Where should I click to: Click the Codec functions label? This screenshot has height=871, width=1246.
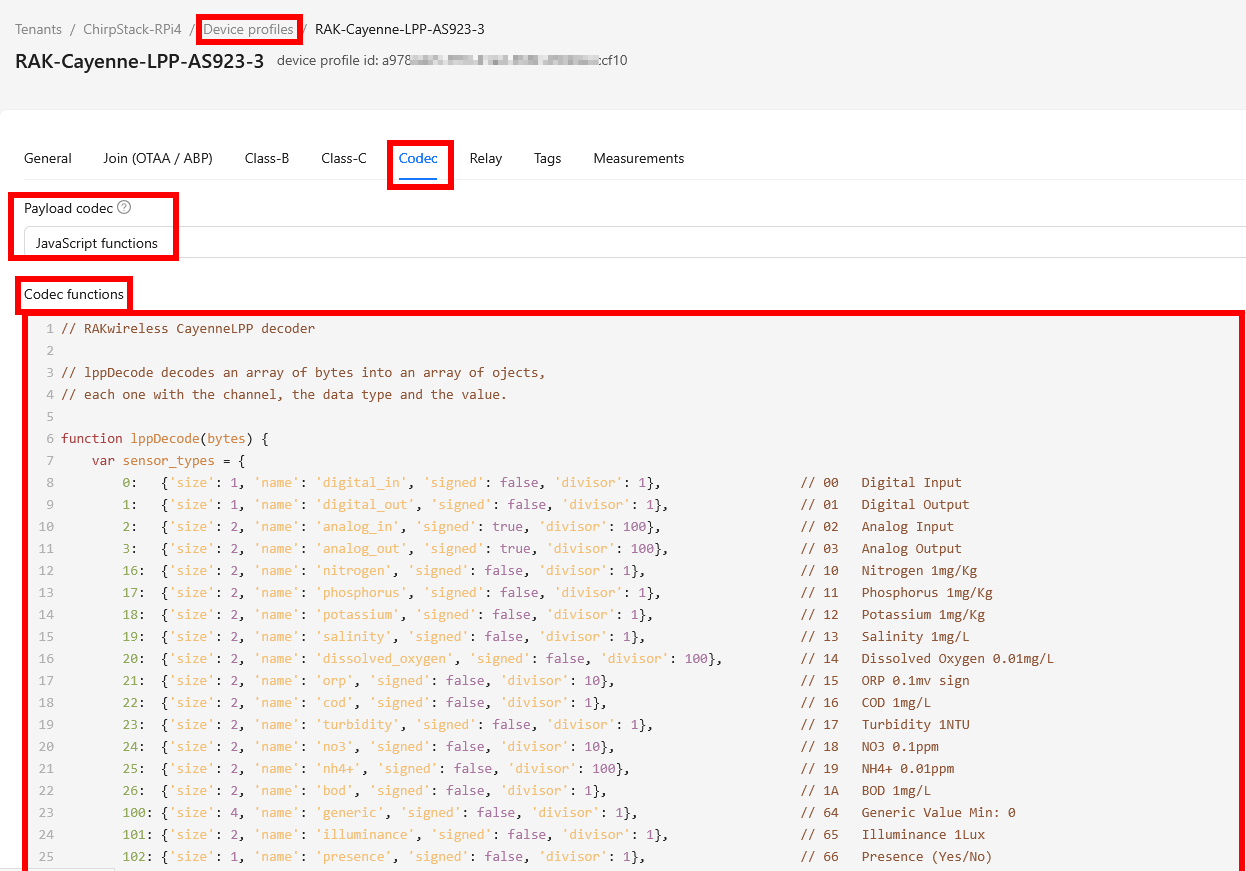(74, 294)
